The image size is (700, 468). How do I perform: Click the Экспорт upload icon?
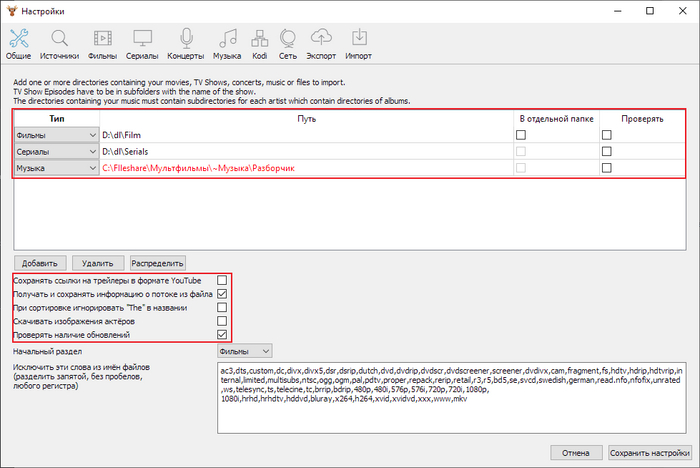pos(321,42)
